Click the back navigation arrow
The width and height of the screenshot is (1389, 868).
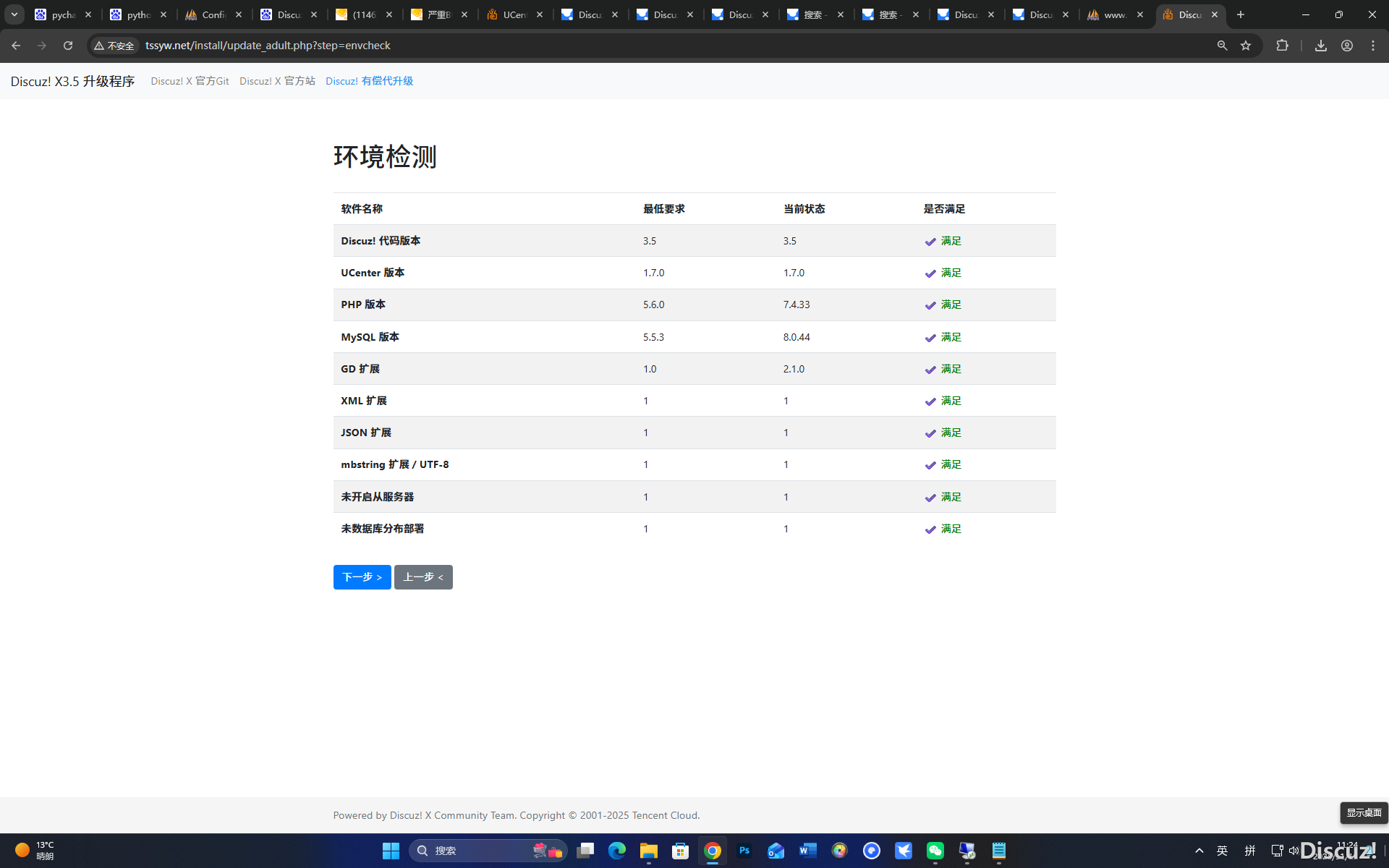point(16,45)
